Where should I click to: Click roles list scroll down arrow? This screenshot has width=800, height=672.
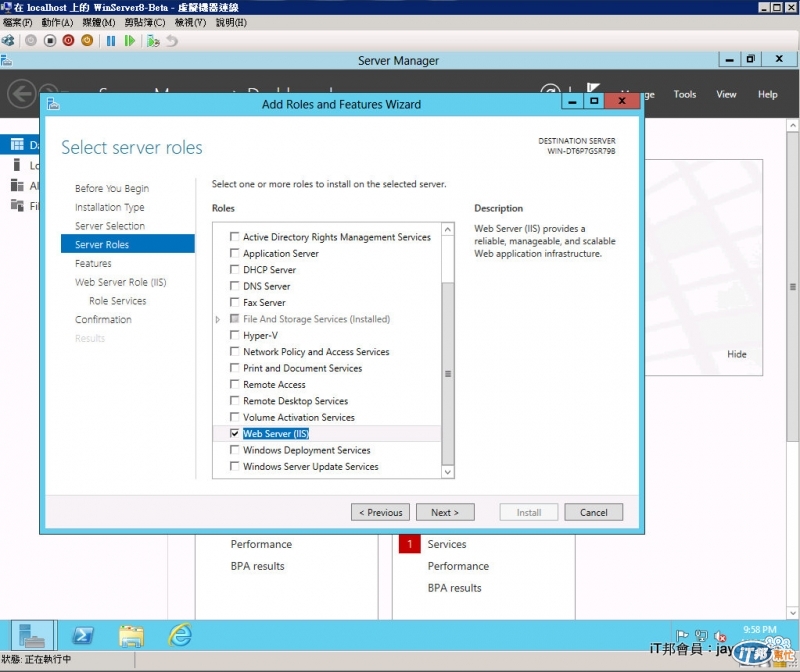coord(447,472)
